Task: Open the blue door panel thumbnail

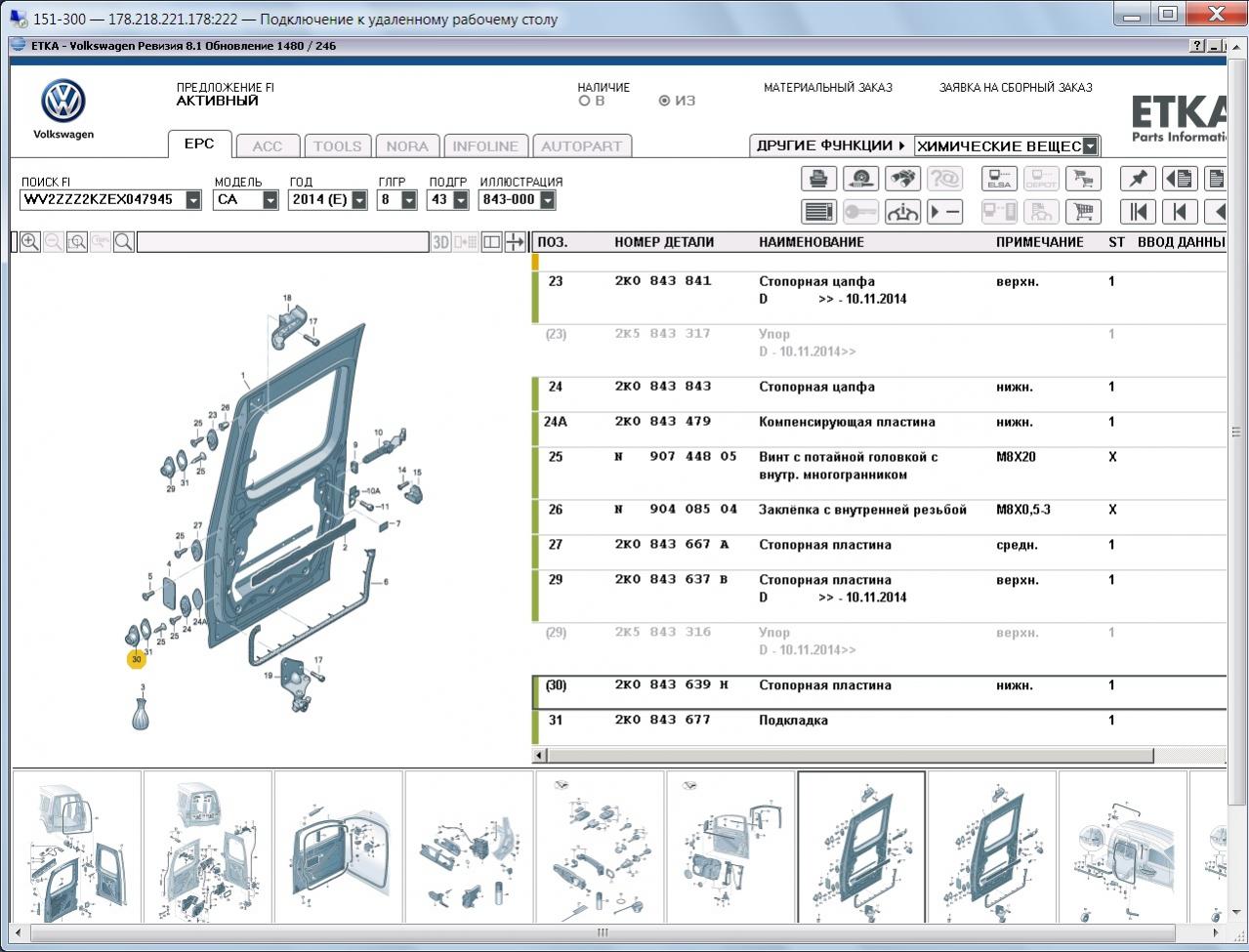Action: pos(339,847)
